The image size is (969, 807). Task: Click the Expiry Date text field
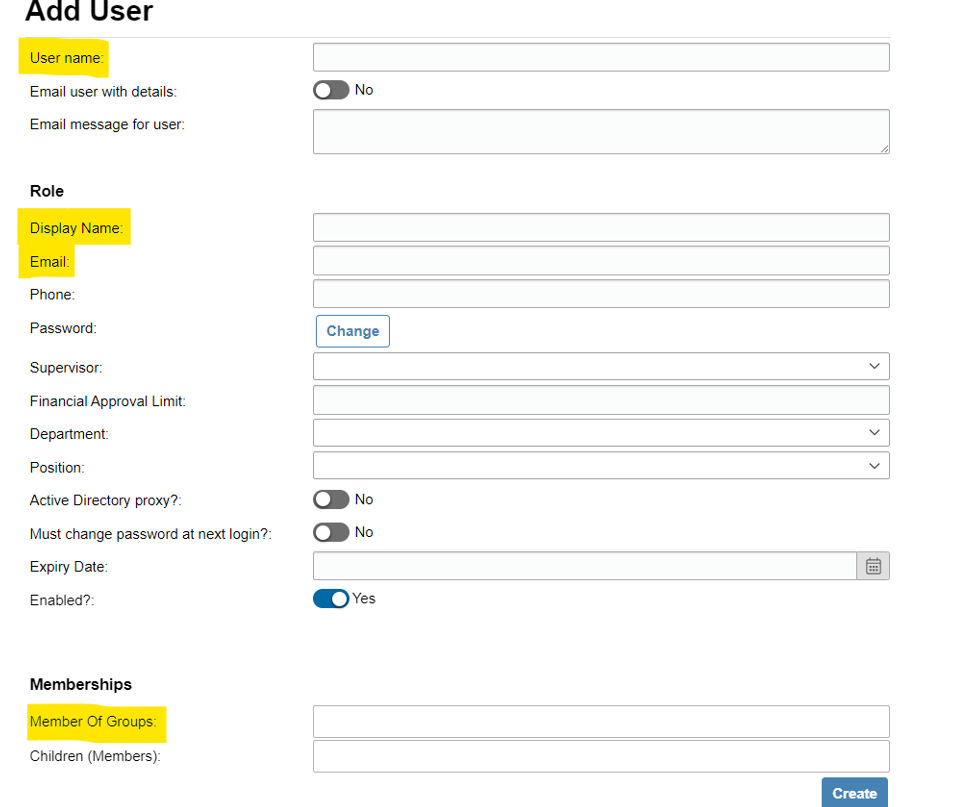(x=585, y=566)
